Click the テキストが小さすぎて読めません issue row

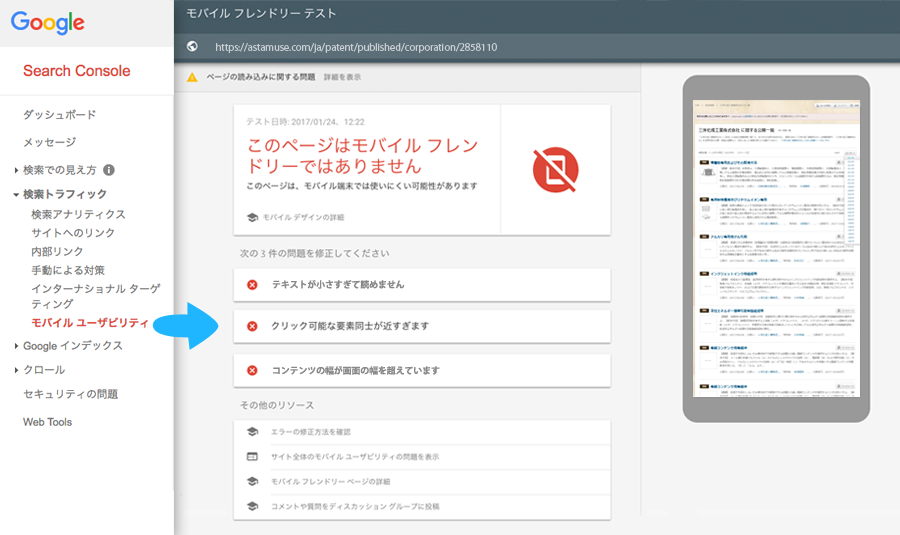coord(422,285)
